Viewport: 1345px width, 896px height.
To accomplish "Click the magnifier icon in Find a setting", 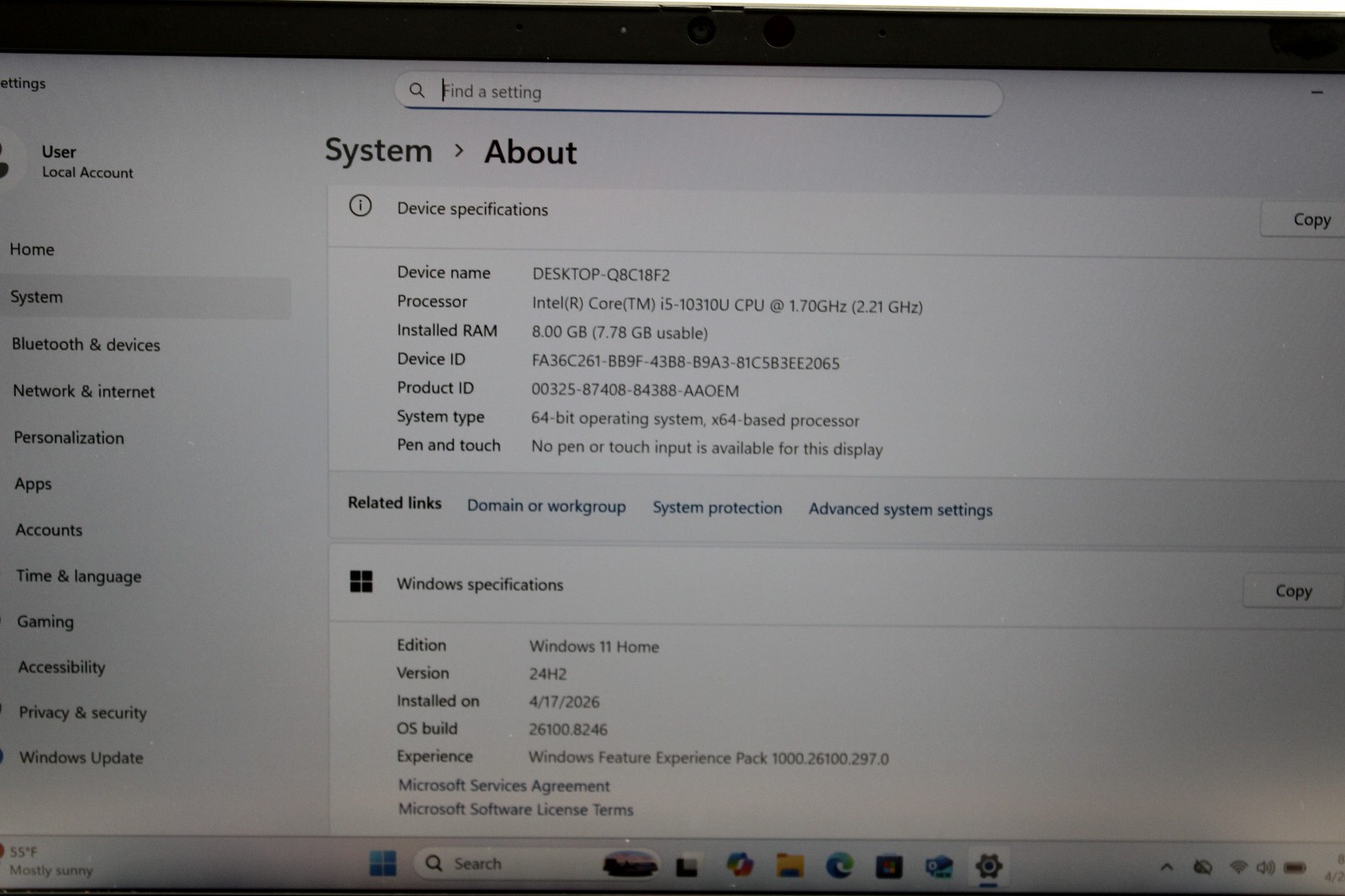I will (417, 90).
